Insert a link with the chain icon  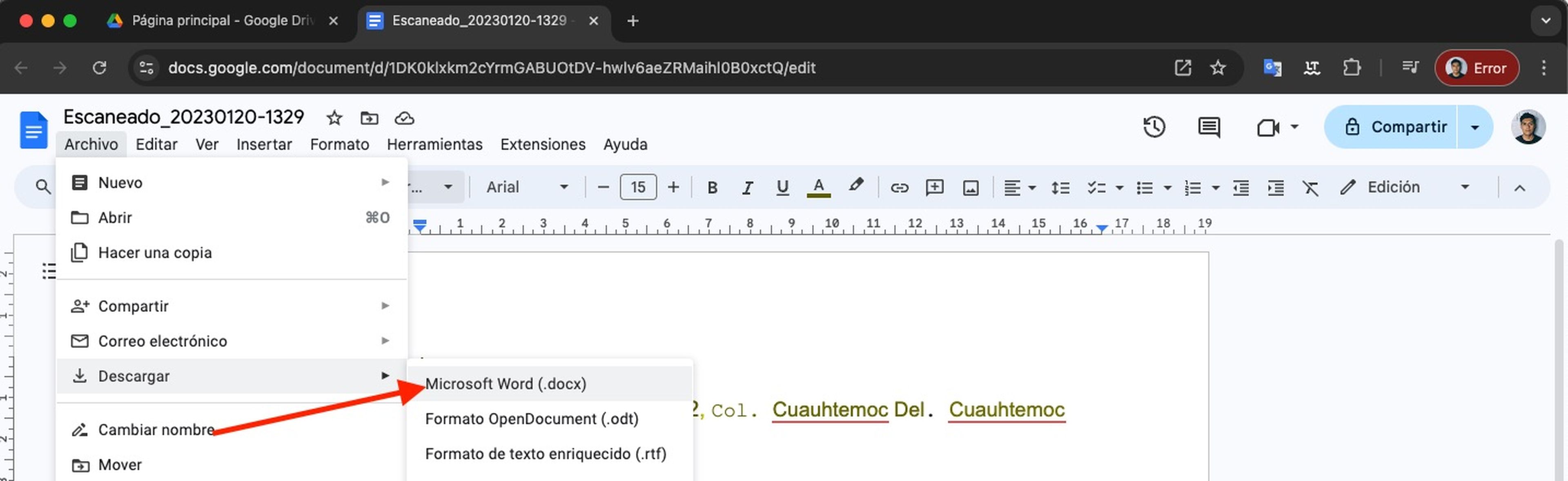[899, 187]
